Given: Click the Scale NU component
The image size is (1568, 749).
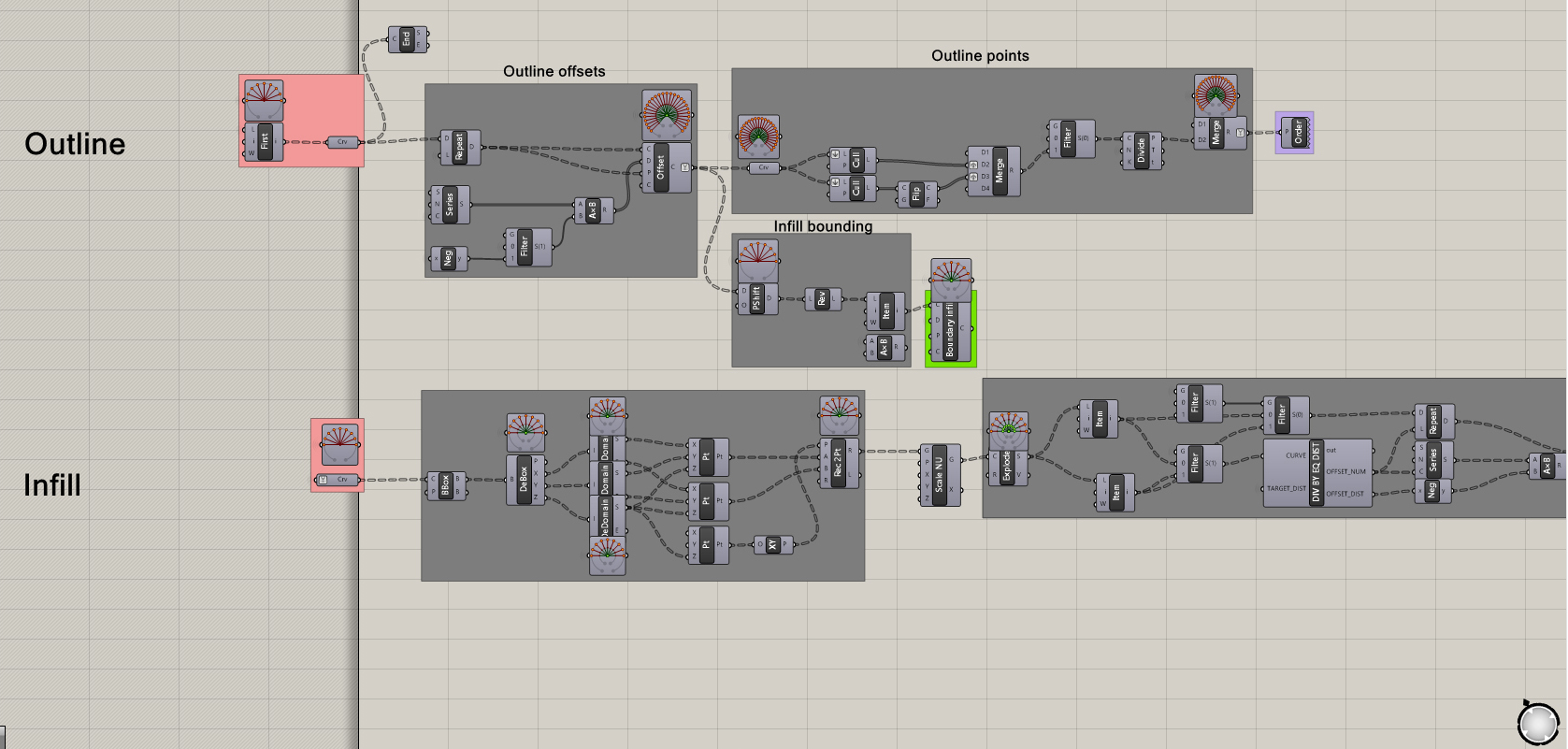Looking at the screenshot, I should click(x=940, y=475).
